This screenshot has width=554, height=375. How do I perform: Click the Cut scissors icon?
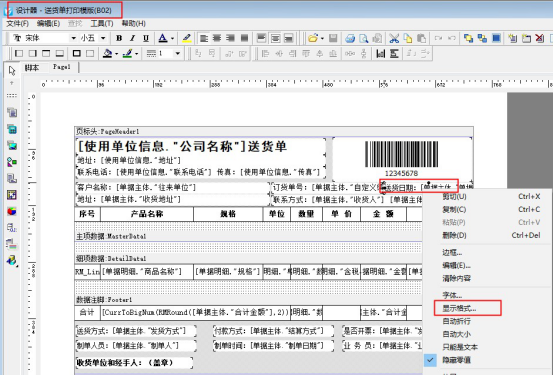tap(394, 38)
